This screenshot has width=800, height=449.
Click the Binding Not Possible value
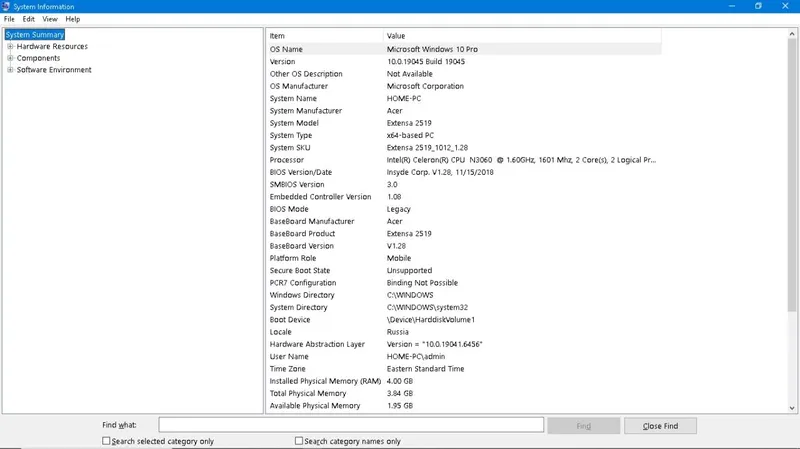[422, 283]
